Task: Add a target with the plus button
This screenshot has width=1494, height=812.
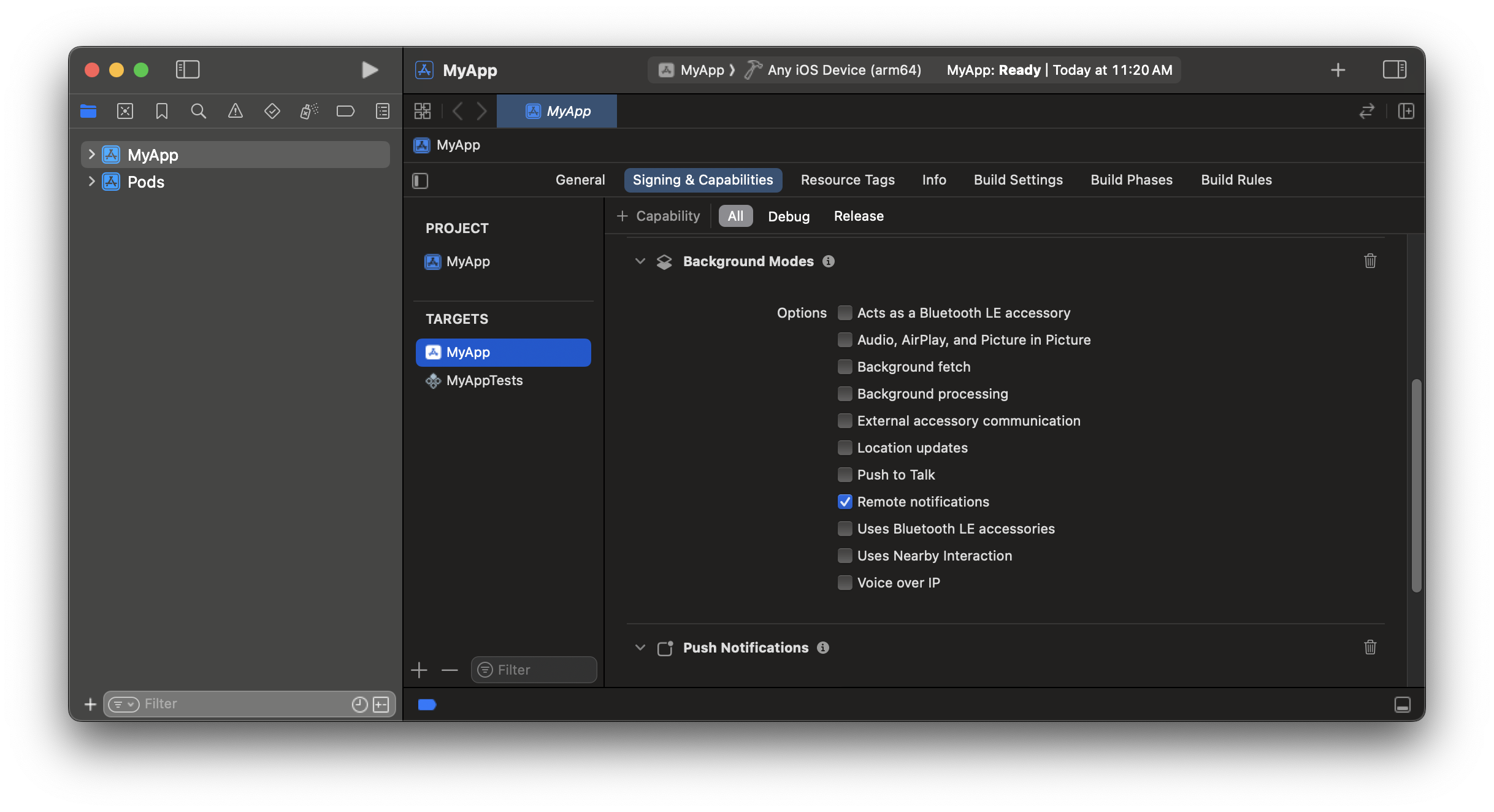Action: point(419,670)
